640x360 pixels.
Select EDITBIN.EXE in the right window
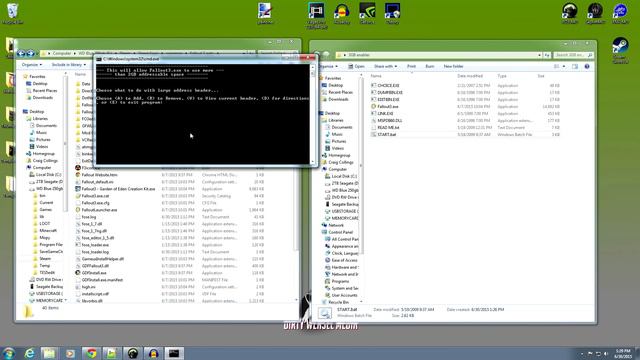388,100
